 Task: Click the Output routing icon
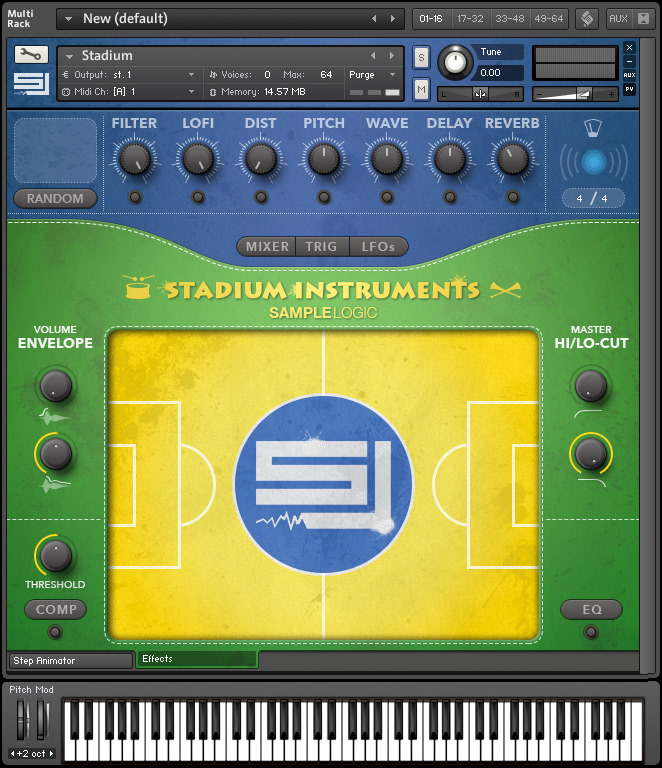tap(66, 74)
